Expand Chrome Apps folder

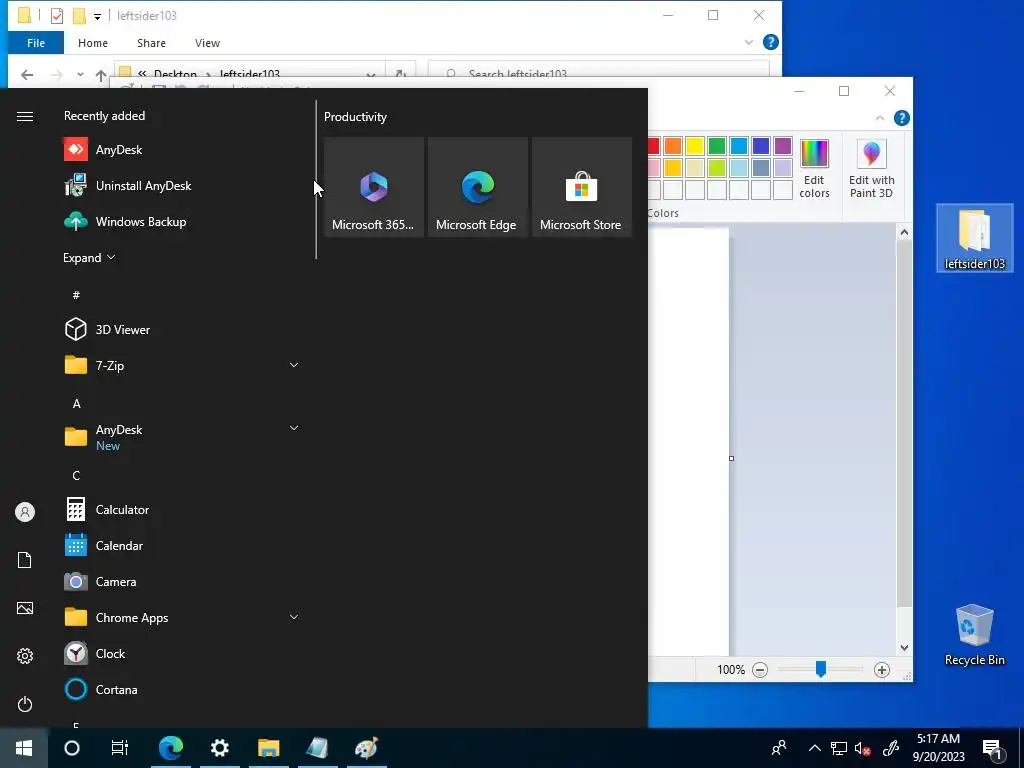(x=294, y=617)
